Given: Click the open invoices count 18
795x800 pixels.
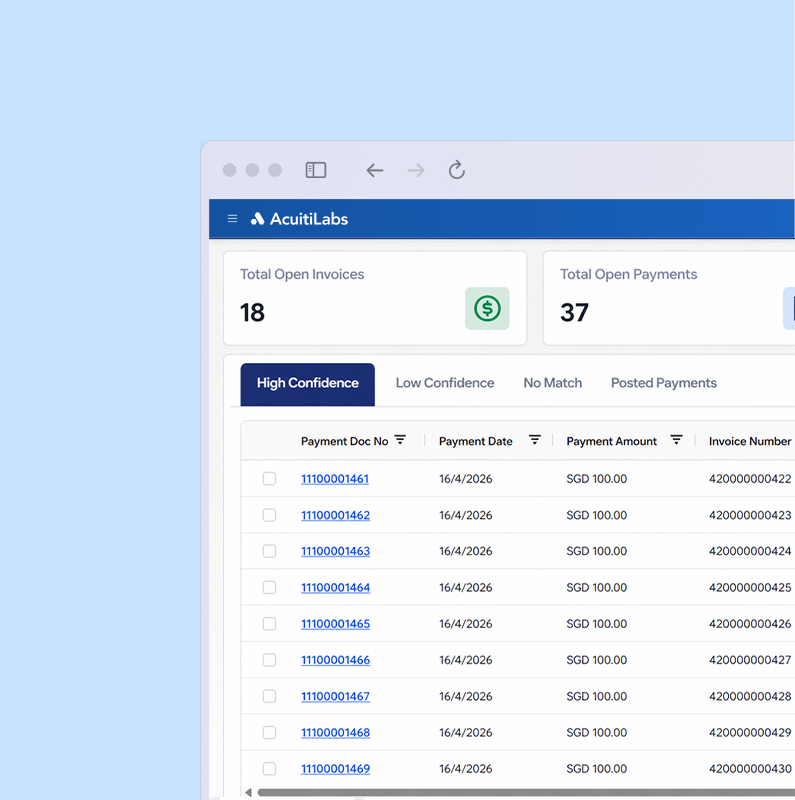Looking at the screenshot, I should coord(252,312).
